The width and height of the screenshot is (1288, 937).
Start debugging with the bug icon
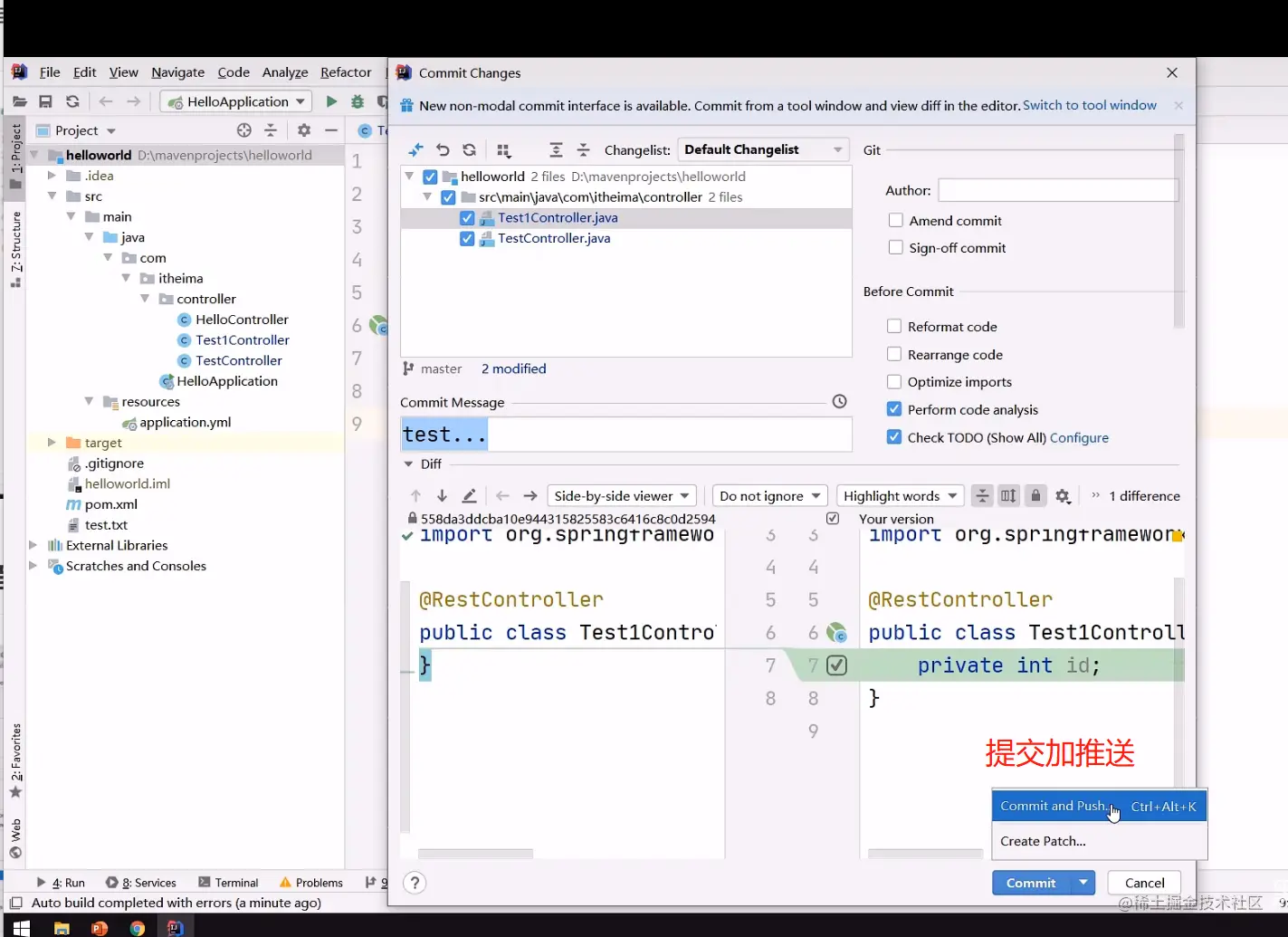358,102
